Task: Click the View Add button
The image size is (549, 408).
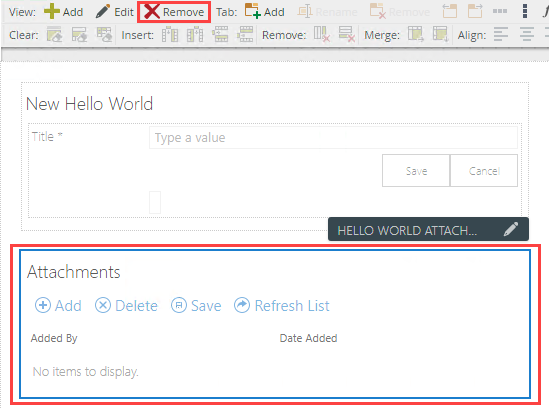Action: 63,12
